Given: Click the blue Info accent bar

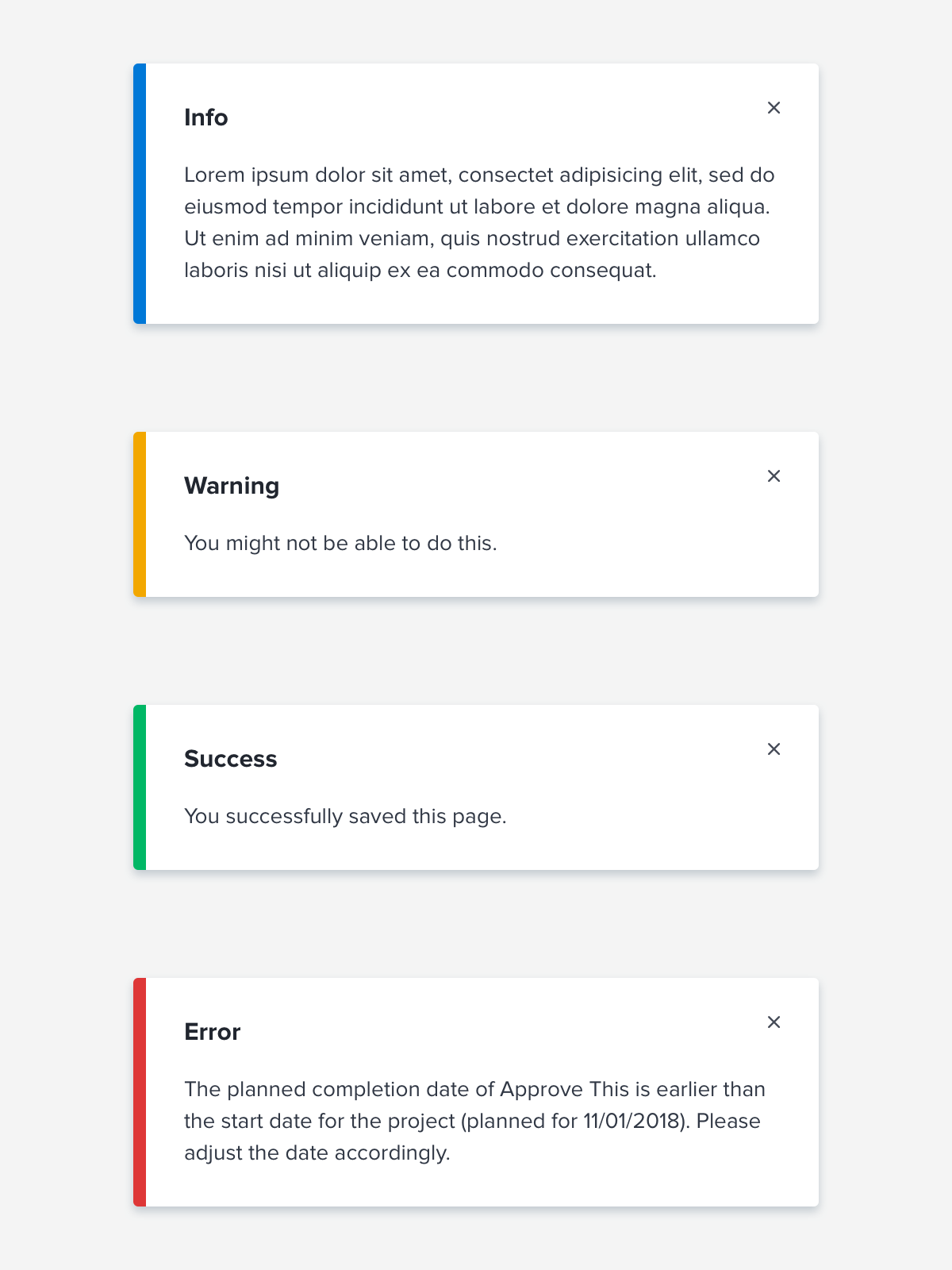Looking at the screenshot, I should point(140,194).
